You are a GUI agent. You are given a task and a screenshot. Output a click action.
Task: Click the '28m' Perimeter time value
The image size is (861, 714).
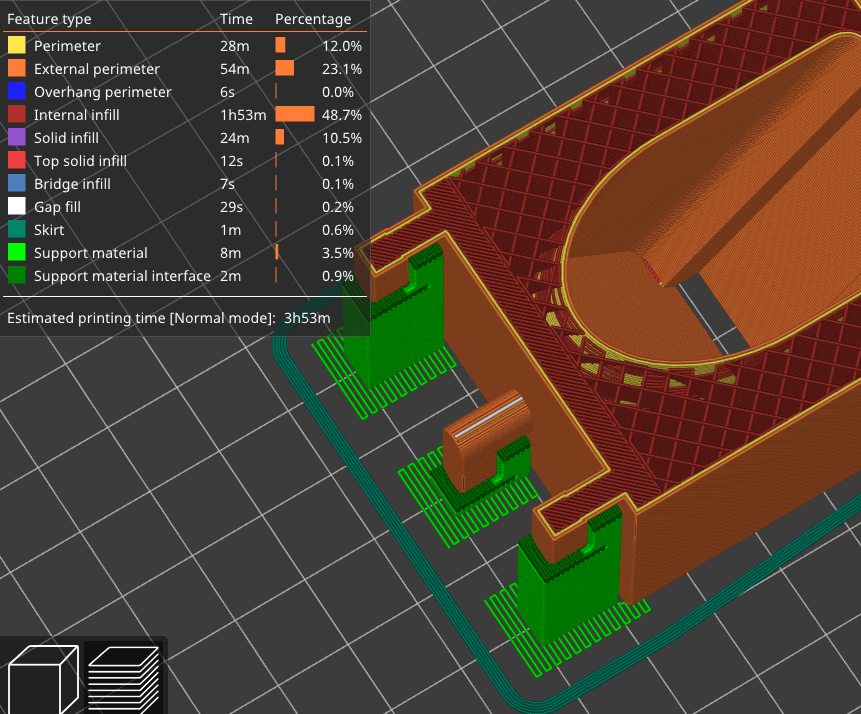pyautogui.click(x=234, y=46)
